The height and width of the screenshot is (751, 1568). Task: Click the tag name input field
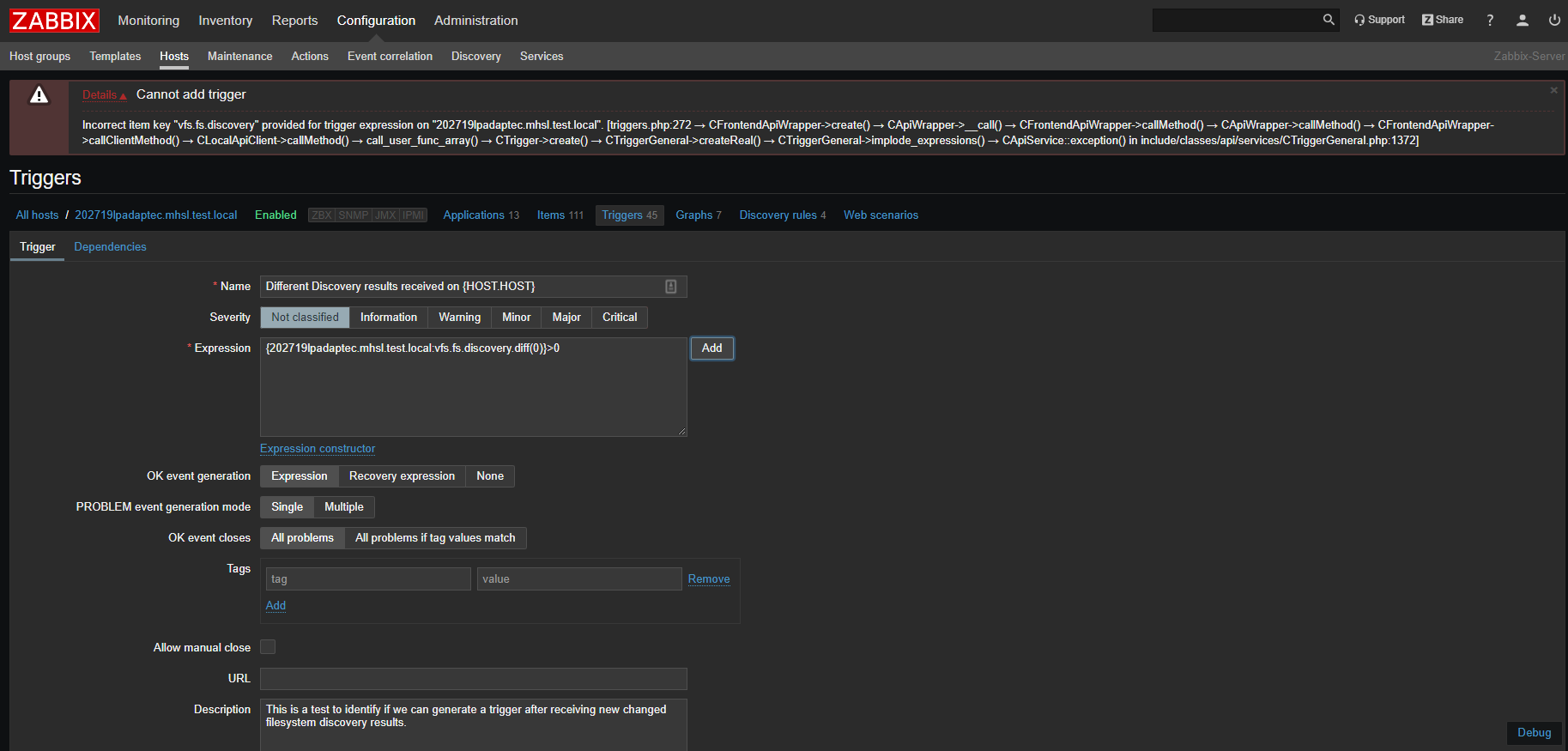368,579
